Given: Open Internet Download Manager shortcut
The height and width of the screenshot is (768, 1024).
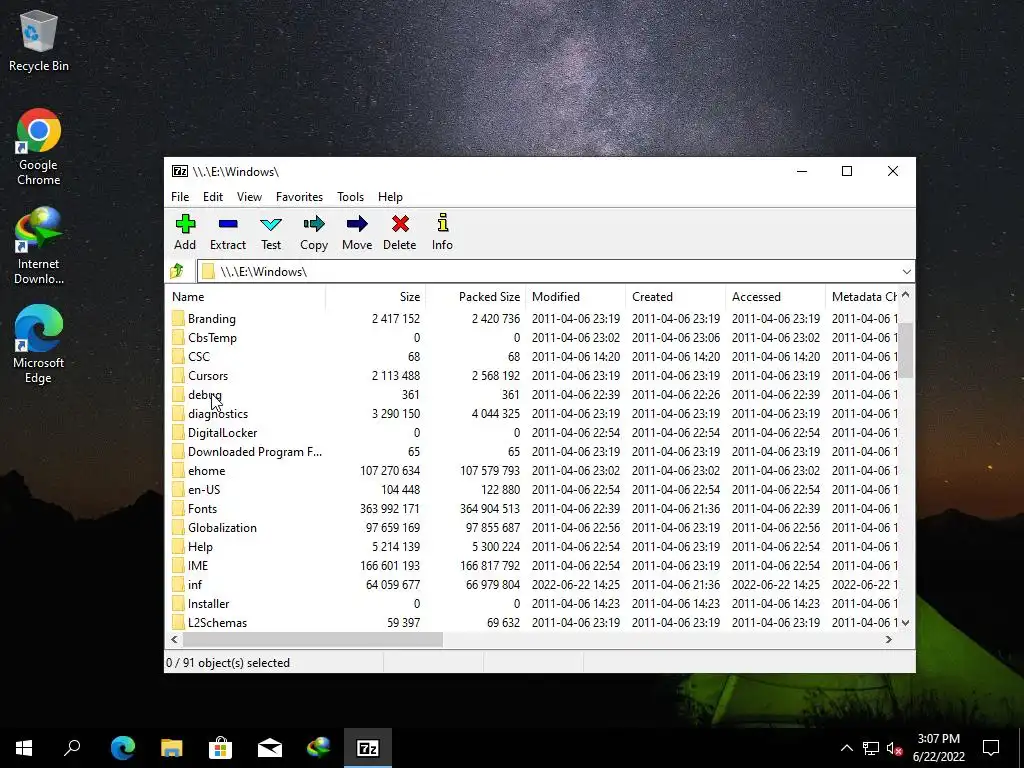Looking at the screenshot, I should click(39, 246).
